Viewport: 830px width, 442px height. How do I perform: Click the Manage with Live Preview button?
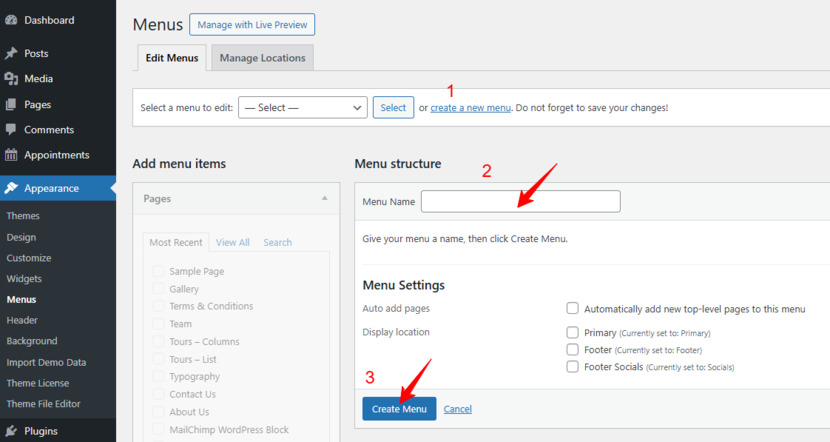point(252,25)
